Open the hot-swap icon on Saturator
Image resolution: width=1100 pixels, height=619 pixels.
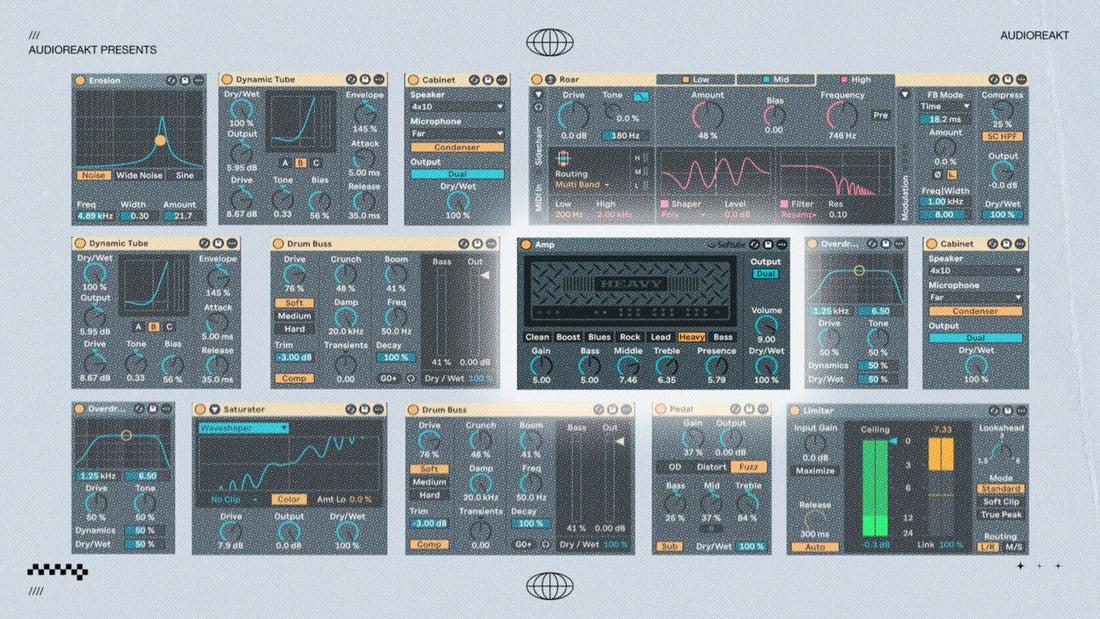pos(349,410)
